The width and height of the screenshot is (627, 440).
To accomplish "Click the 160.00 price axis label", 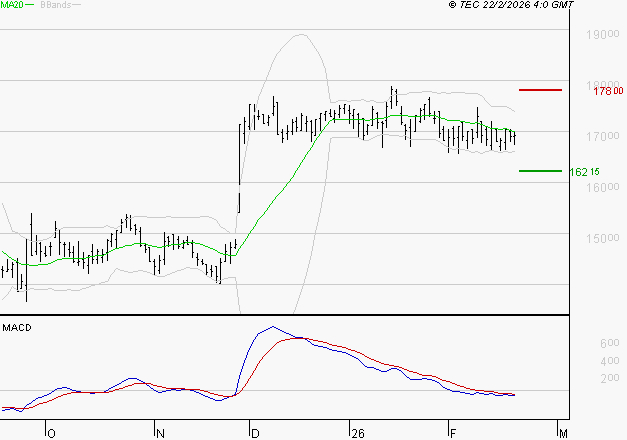I will (603, 187).
